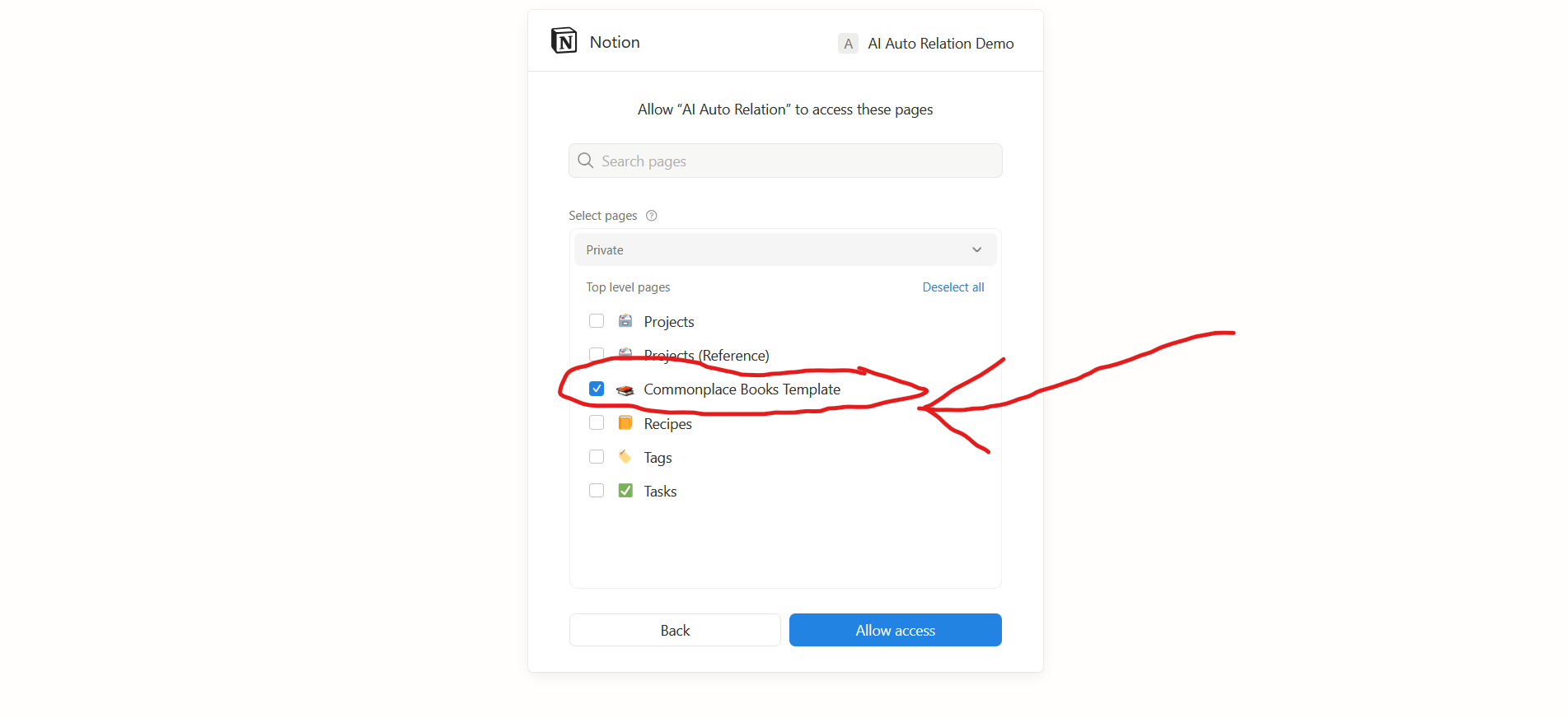Uncheck the Commonplace Books Template checkbox

click(597, 389)
